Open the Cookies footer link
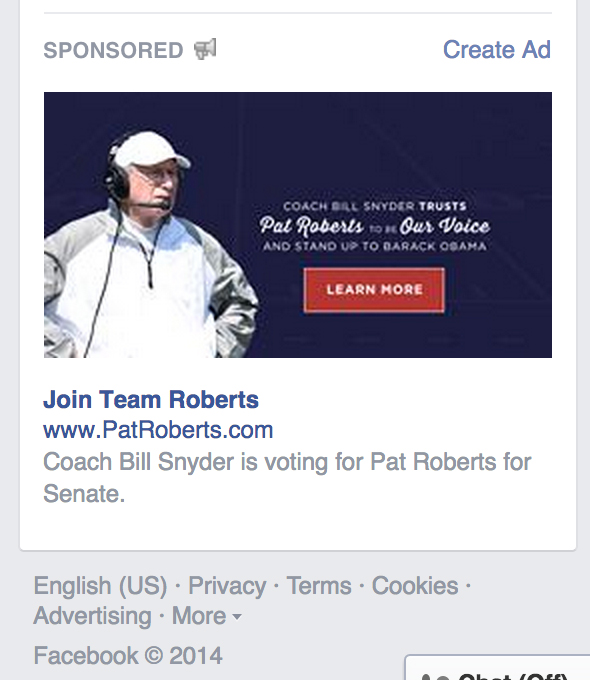 [x=415, y=586]
